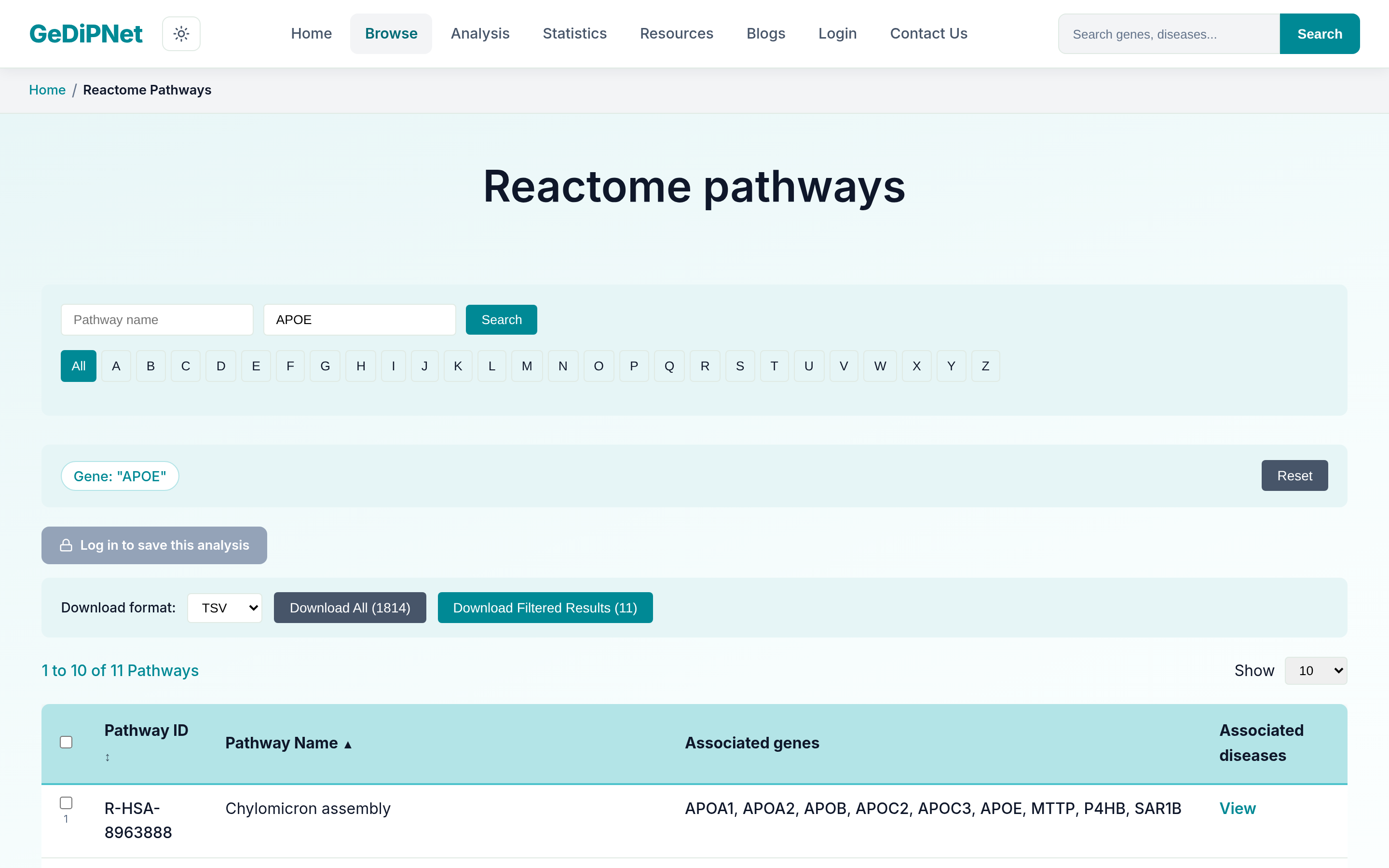Reset the active filters
The height and width of the screenshot is (868, 1389).
click(1294, 476)
